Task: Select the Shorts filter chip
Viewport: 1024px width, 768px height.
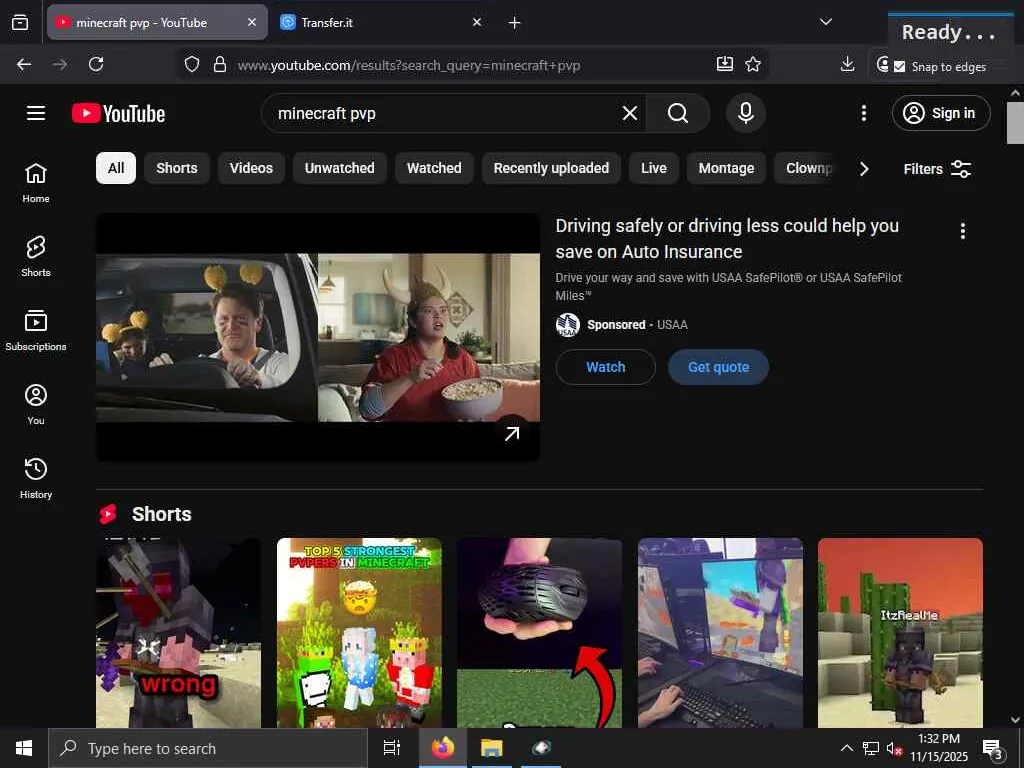Action: tap(176, 168)
